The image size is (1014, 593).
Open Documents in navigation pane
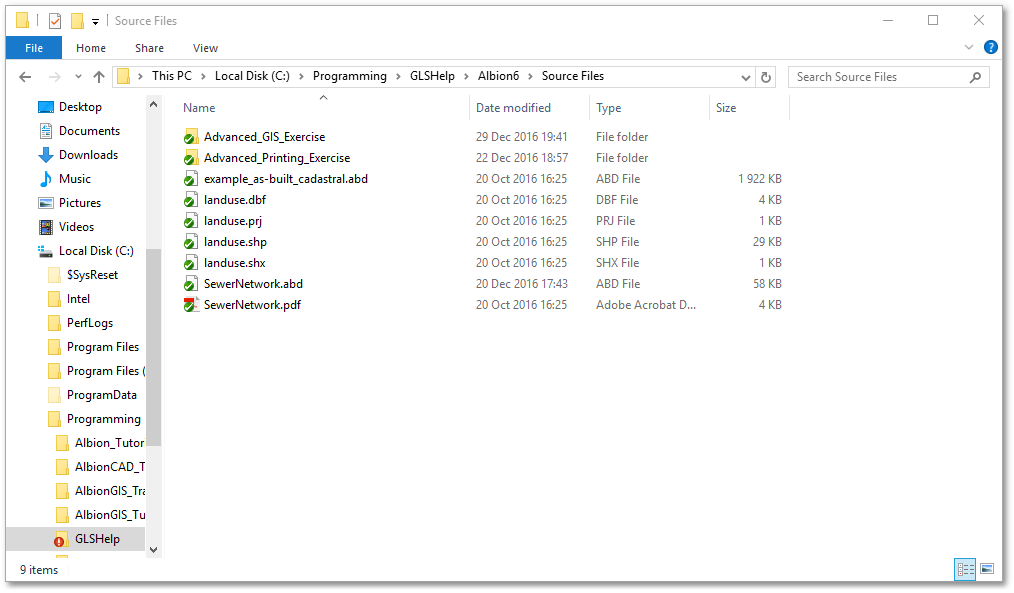[x=89, y=131]
